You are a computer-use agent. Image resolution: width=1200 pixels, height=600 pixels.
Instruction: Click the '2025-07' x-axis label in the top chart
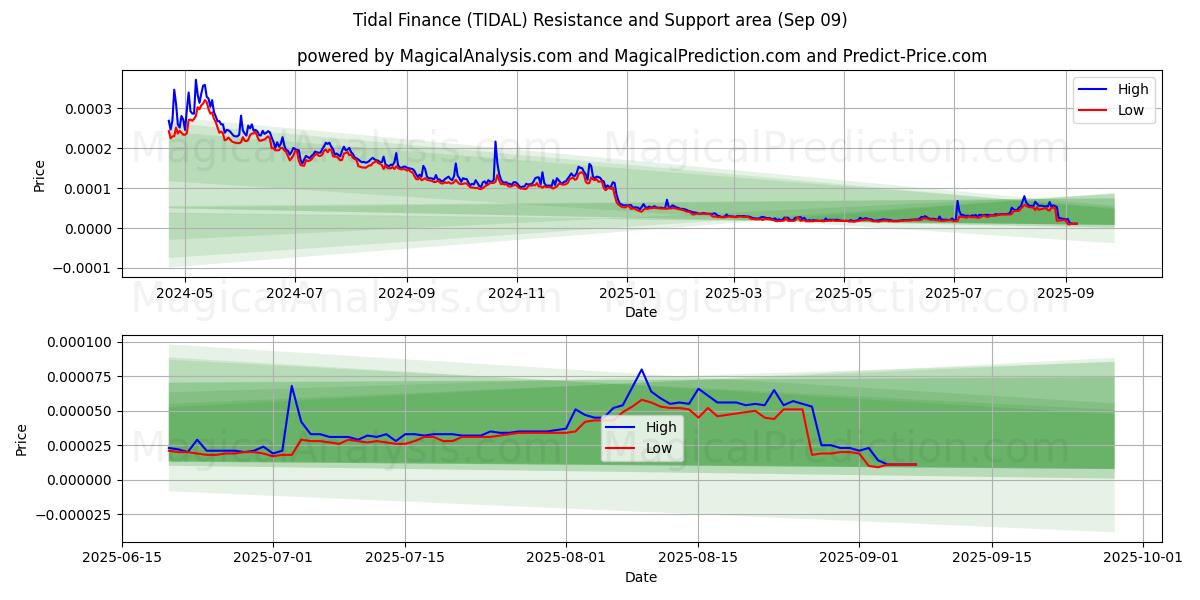point(954,295)
